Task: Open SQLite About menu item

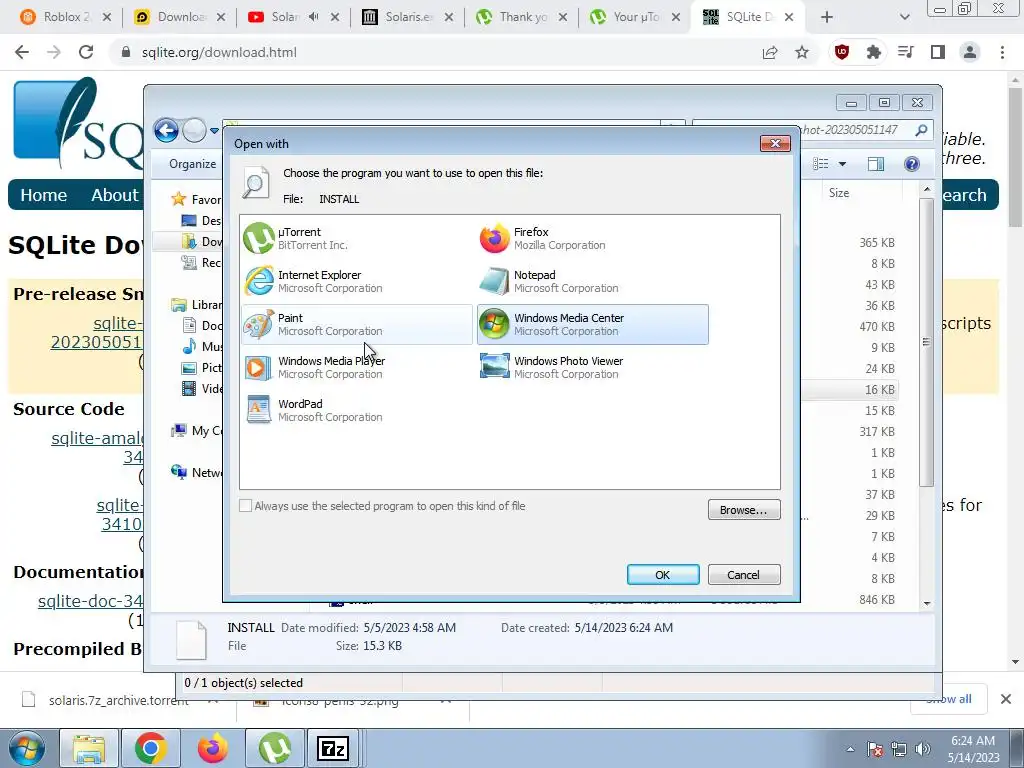Action: [115, 195]
